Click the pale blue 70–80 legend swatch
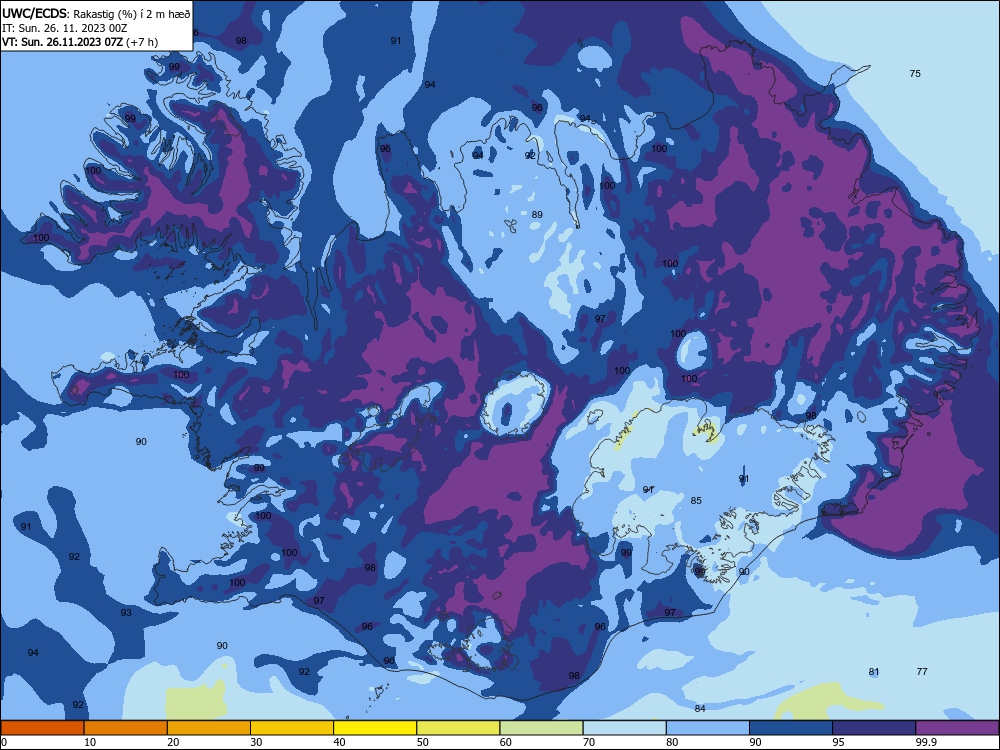This screenshot has width=1000, height=750. pos(624,728)
